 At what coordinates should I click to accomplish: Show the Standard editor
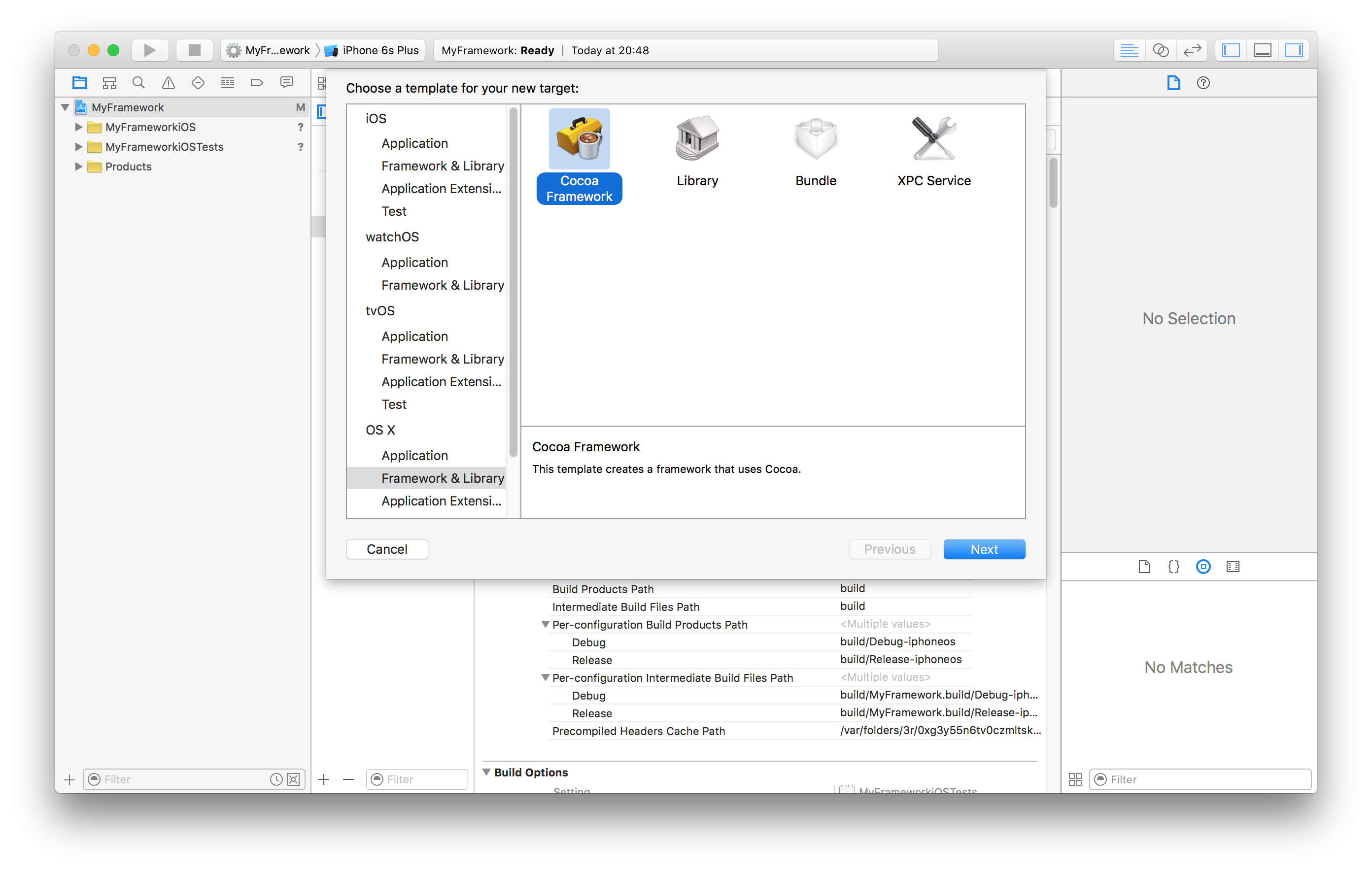coord(1129,50)
